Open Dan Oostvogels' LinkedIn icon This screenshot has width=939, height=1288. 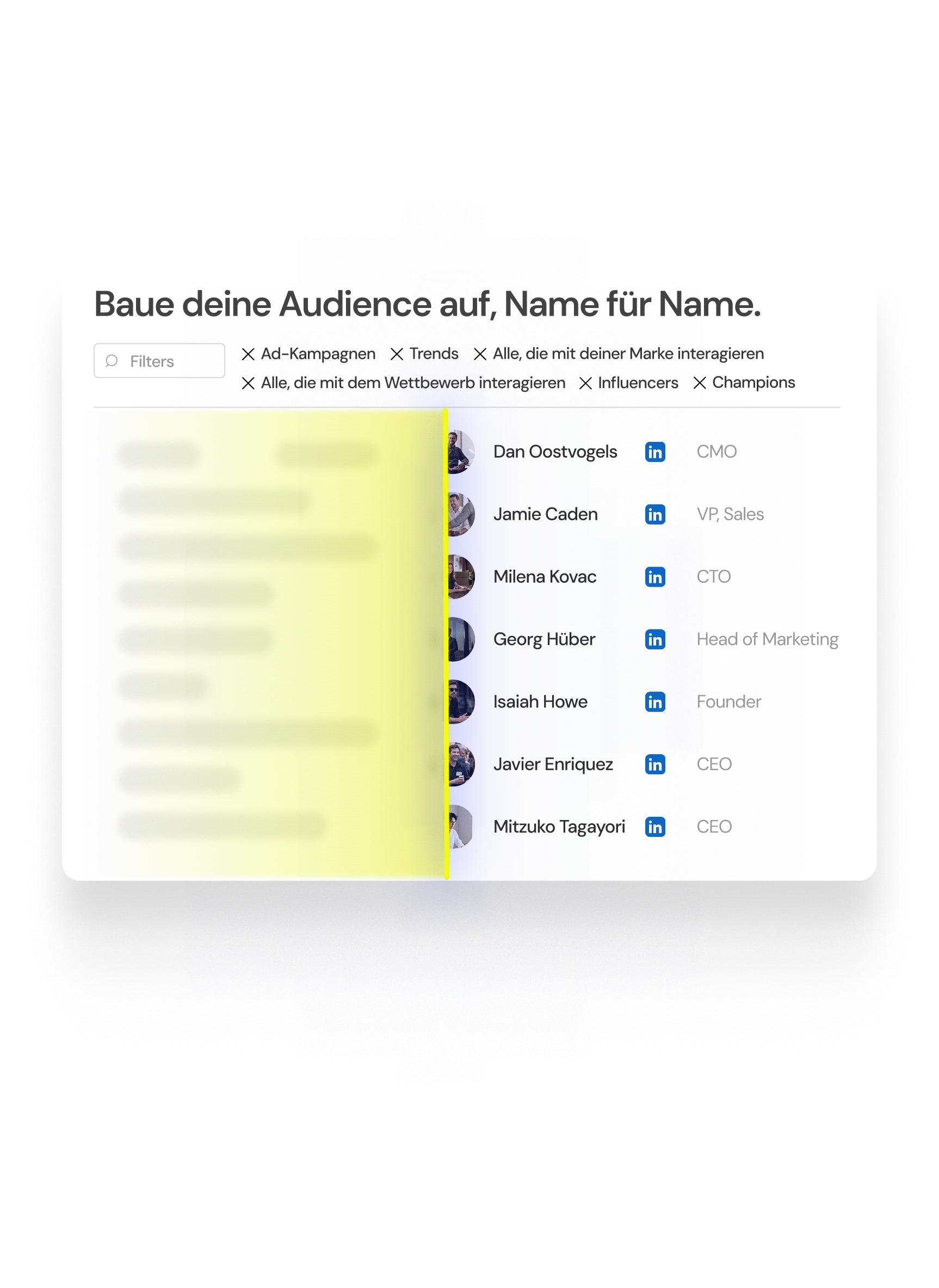pyautogui.click(x=655, y=452)
